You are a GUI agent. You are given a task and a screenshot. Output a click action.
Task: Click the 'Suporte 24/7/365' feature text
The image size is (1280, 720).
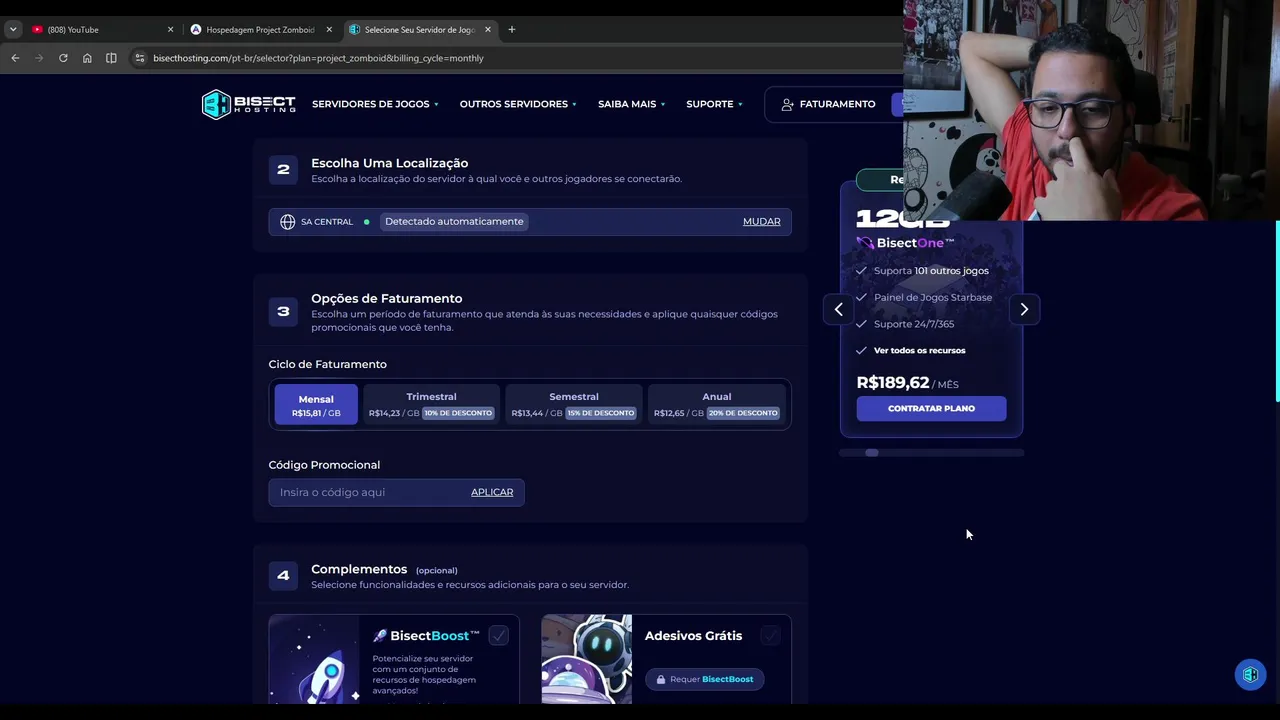[914, 324]
